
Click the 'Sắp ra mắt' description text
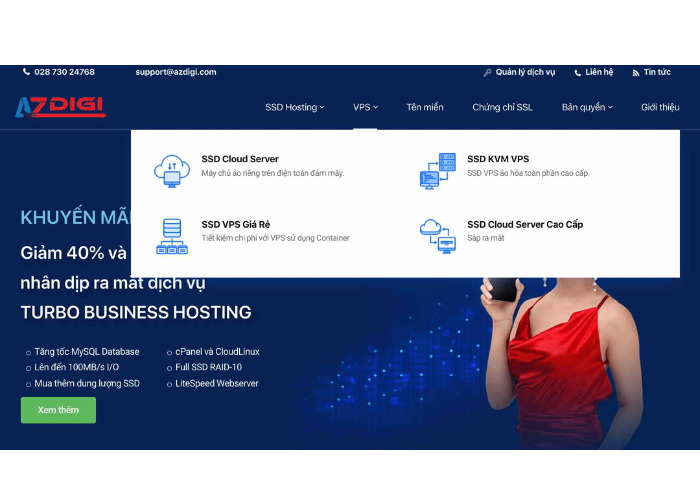(x=486, y=238)
